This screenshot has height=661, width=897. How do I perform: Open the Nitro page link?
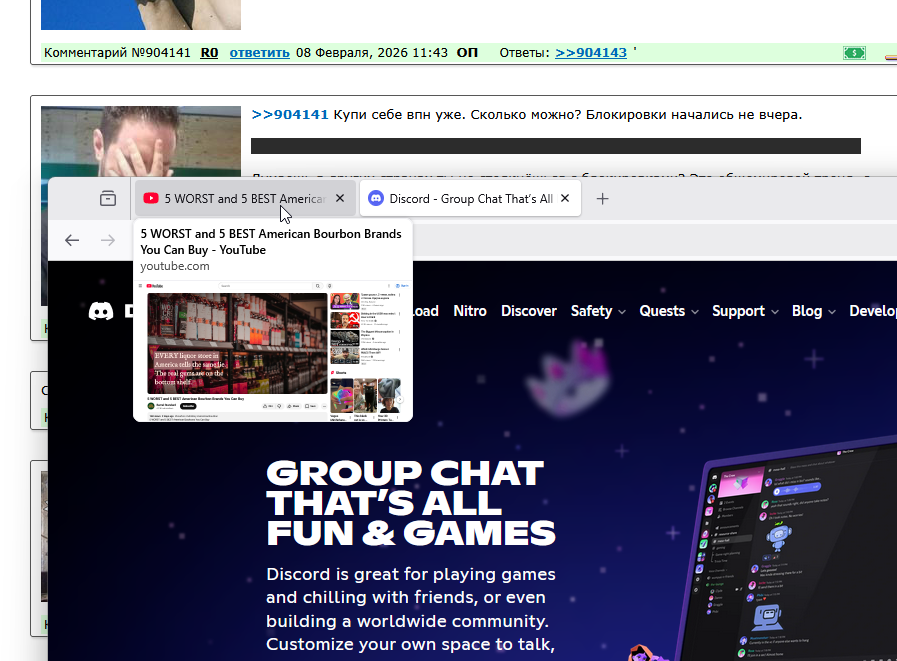470,311
